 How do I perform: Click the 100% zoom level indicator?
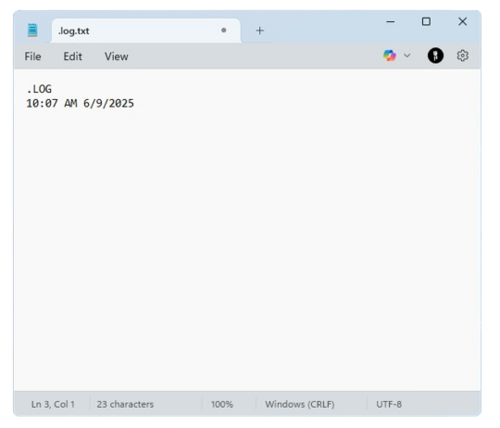coord(222,404)
